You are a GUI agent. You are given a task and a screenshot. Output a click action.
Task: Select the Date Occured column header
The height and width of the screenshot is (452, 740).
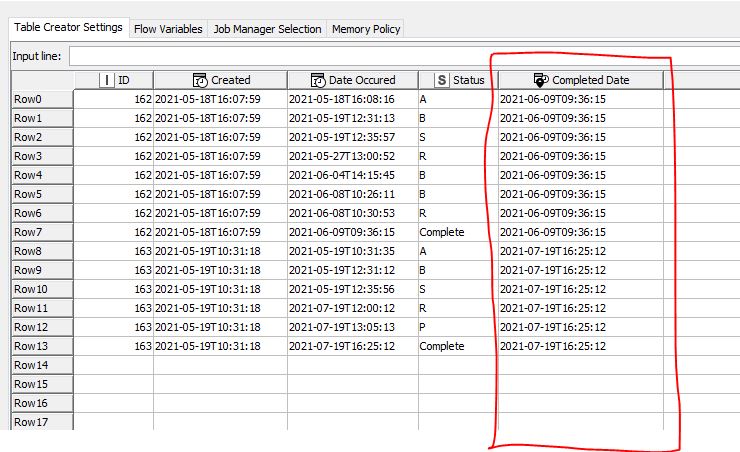pyautogui.click(x=353, y=80)
